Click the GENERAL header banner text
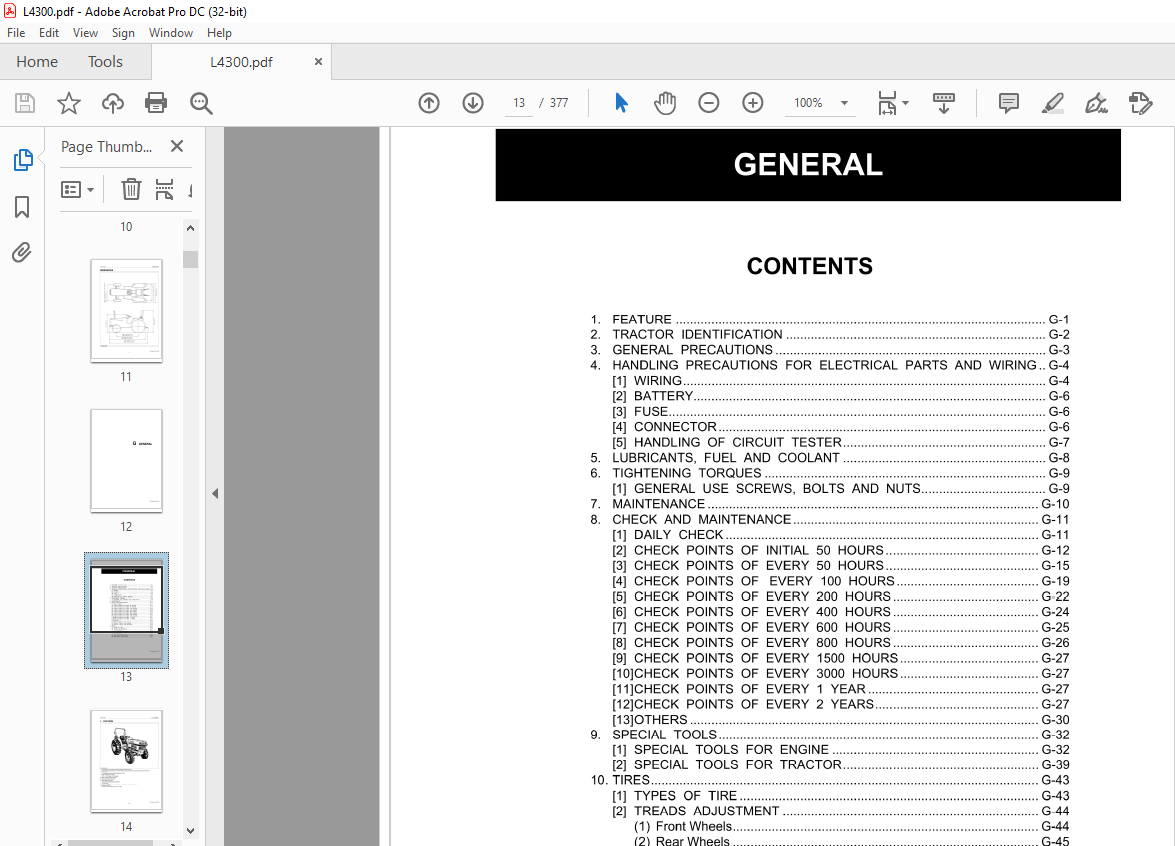The image size is (1175, 846). 808,165
